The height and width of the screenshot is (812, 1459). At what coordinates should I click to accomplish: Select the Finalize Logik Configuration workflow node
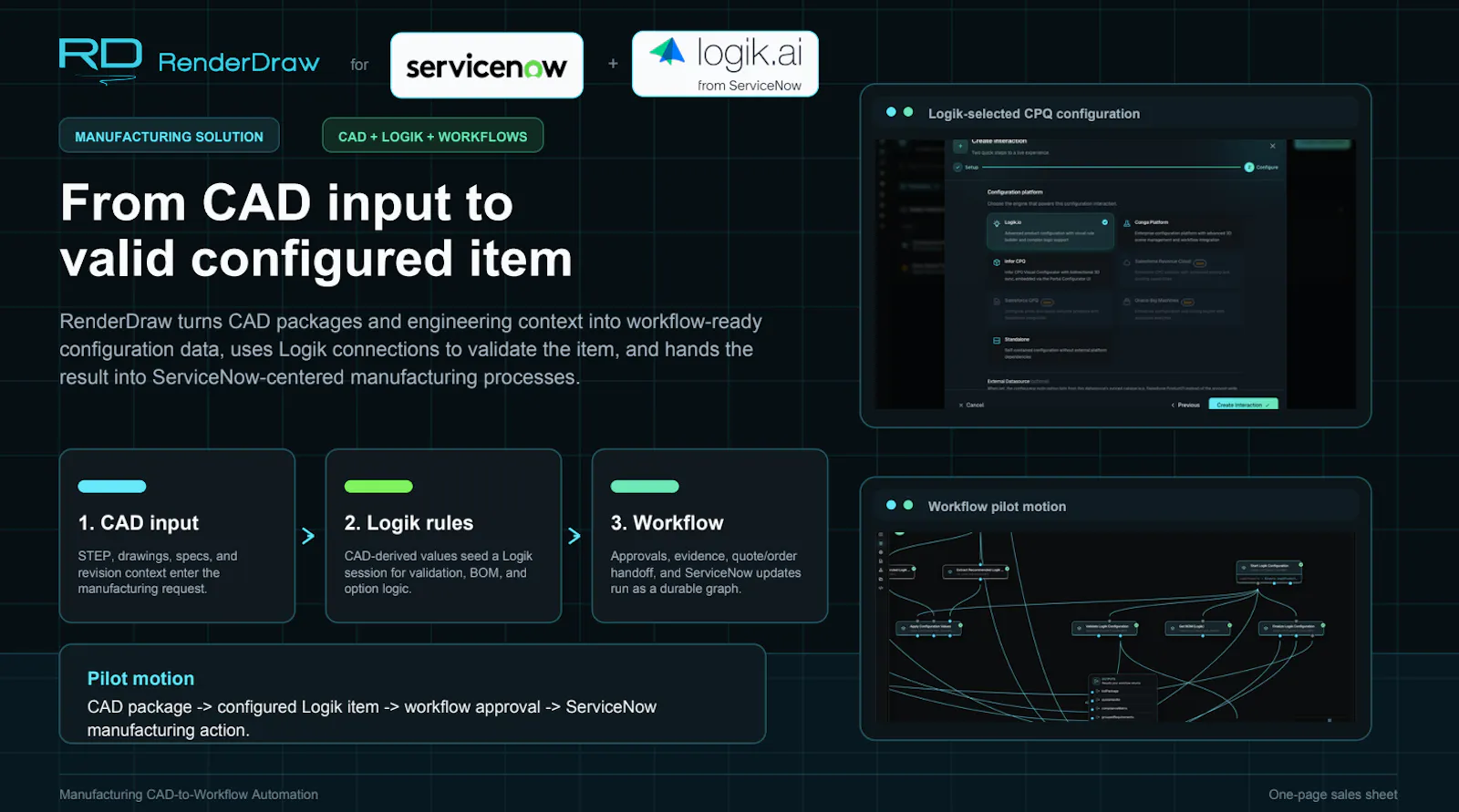(1291, 628)
